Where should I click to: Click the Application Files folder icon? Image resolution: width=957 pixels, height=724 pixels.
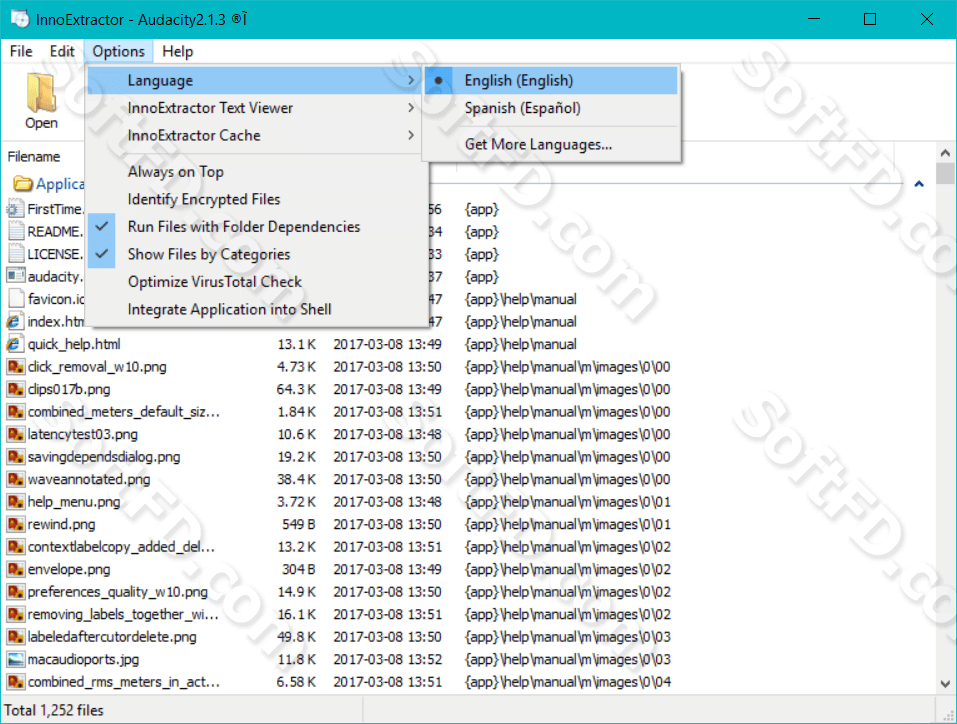[x=23, y=183]
